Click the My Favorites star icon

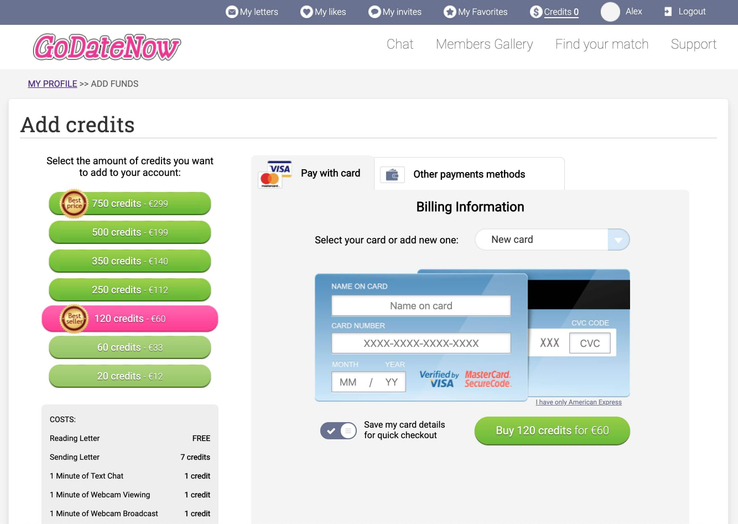click(449, 12)
